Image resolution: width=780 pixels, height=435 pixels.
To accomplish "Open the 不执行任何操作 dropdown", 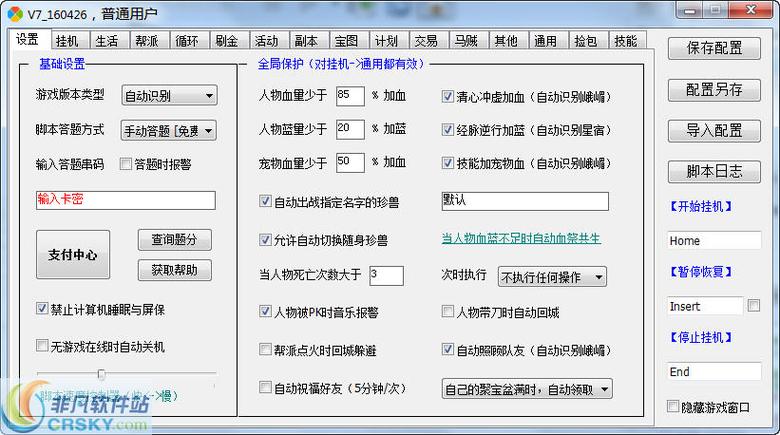I will pyautogui.click(x=552, y=277).
